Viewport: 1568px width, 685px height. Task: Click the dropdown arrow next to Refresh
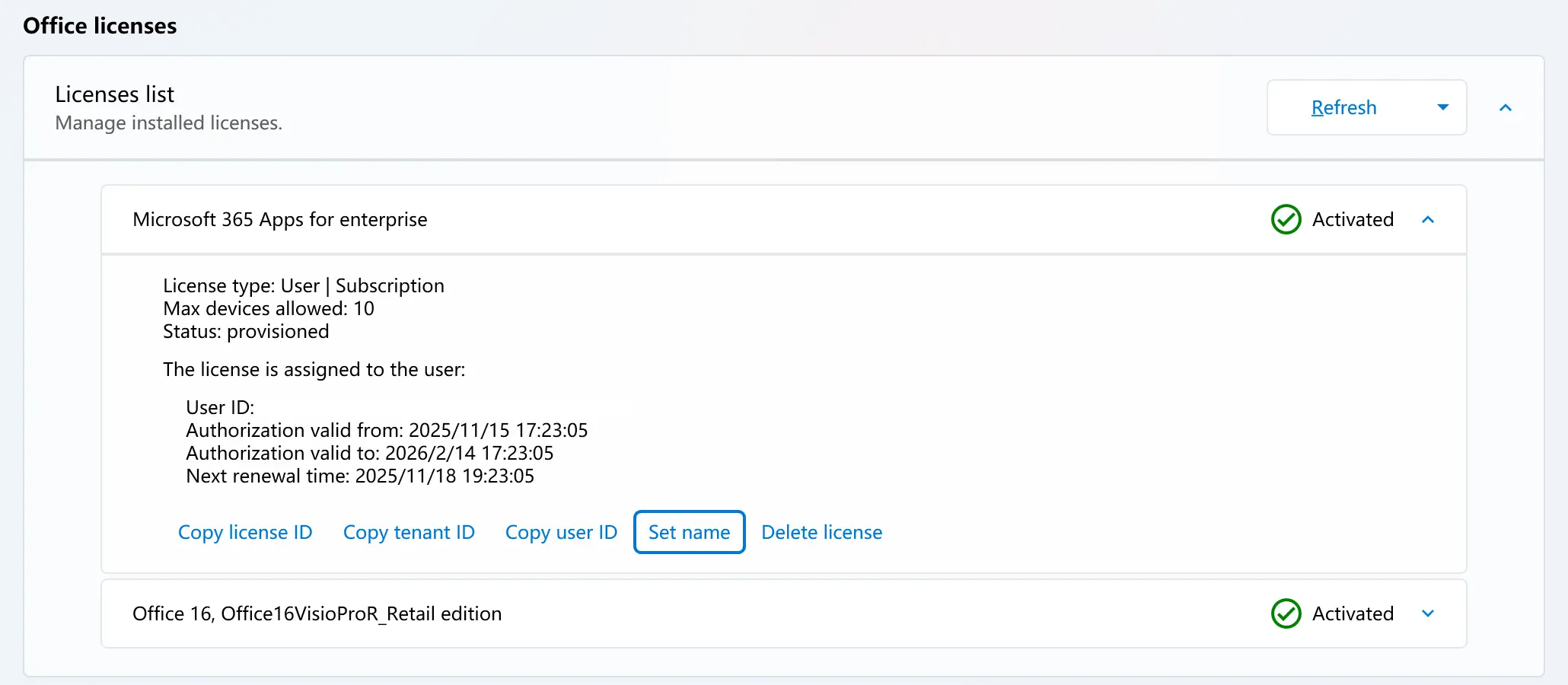point(1442,107)
